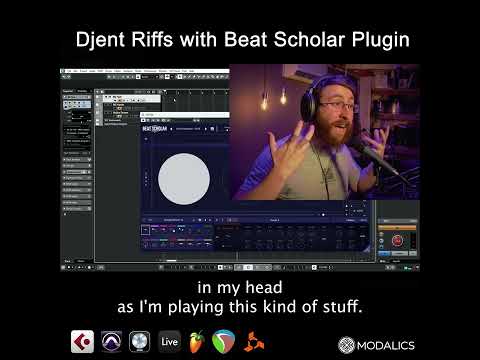Click the Cubase logo icon
Screen dimensions: 480x360
(82, 342)
